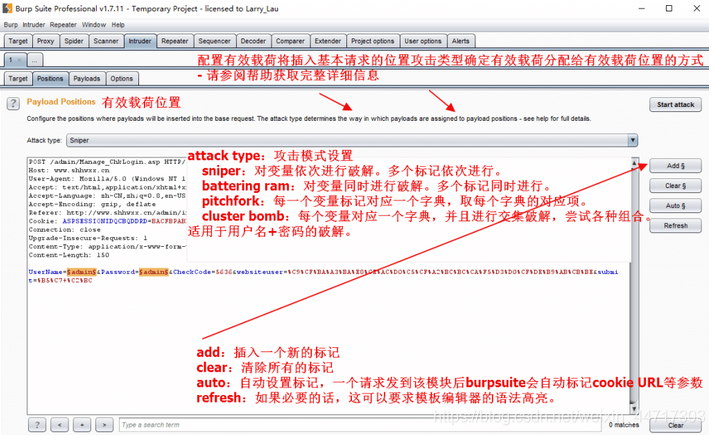Viewport: 715px width, 435px height.
Task: Click the request editor scrollbar up arrow
Action: tap(634, 163)
